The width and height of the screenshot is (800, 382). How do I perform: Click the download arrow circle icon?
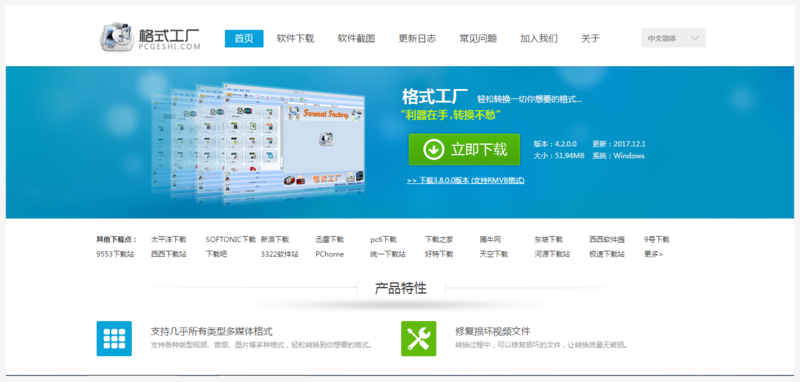(x=433, y=149)
